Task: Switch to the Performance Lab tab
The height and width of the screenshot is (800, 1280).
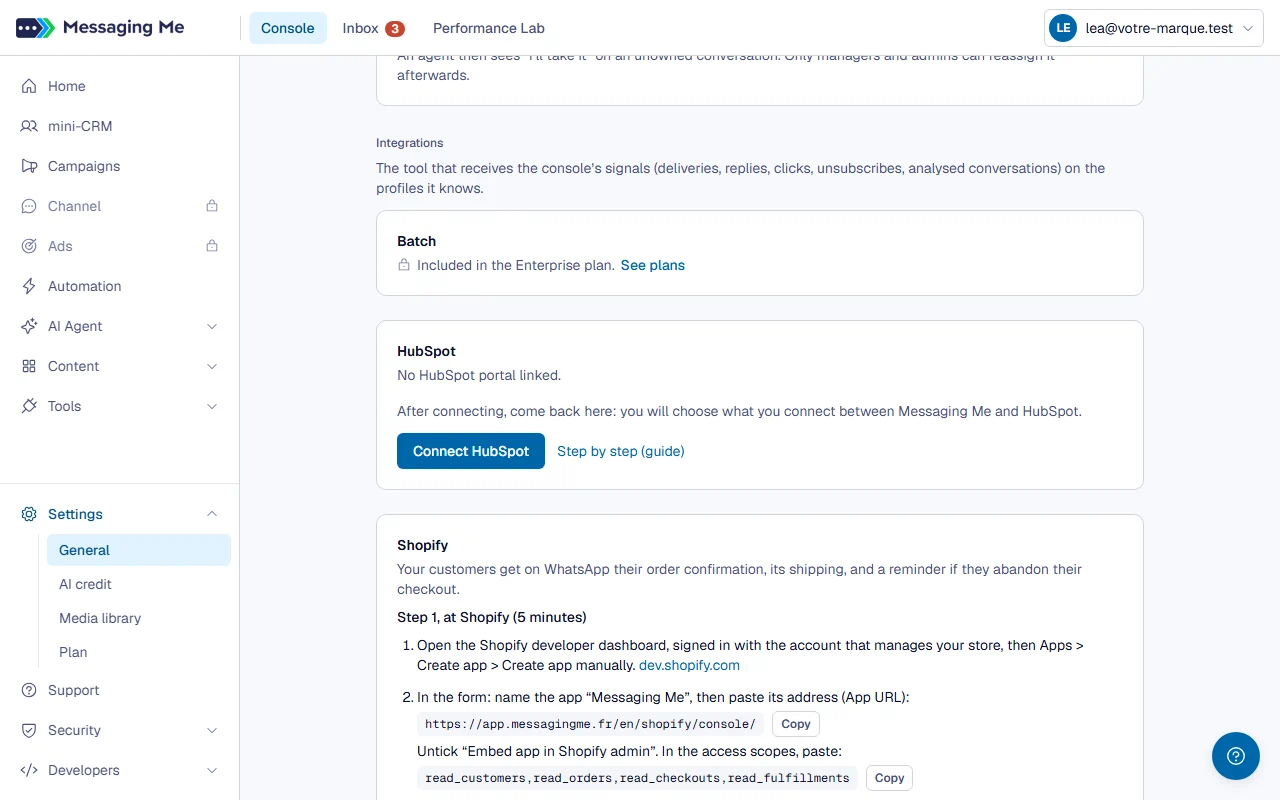Action: [x=489, y=28]
